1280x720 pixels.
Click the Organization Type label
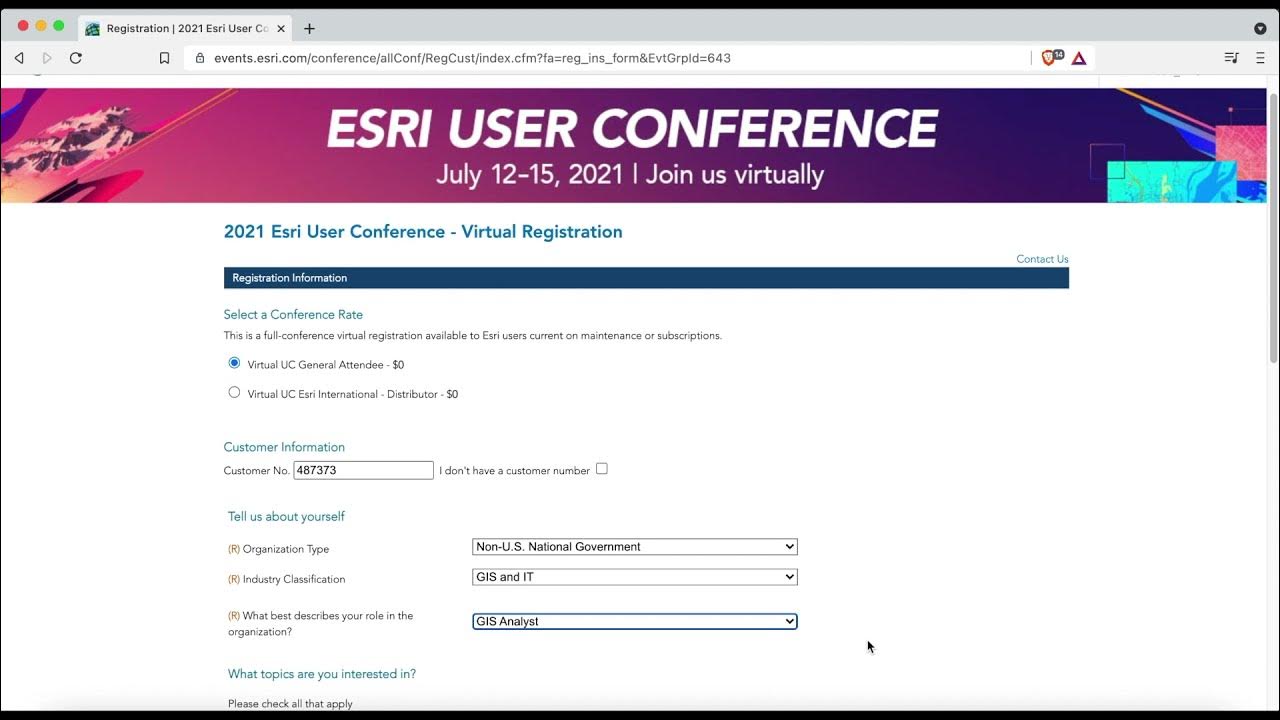(x=286, y=549)
